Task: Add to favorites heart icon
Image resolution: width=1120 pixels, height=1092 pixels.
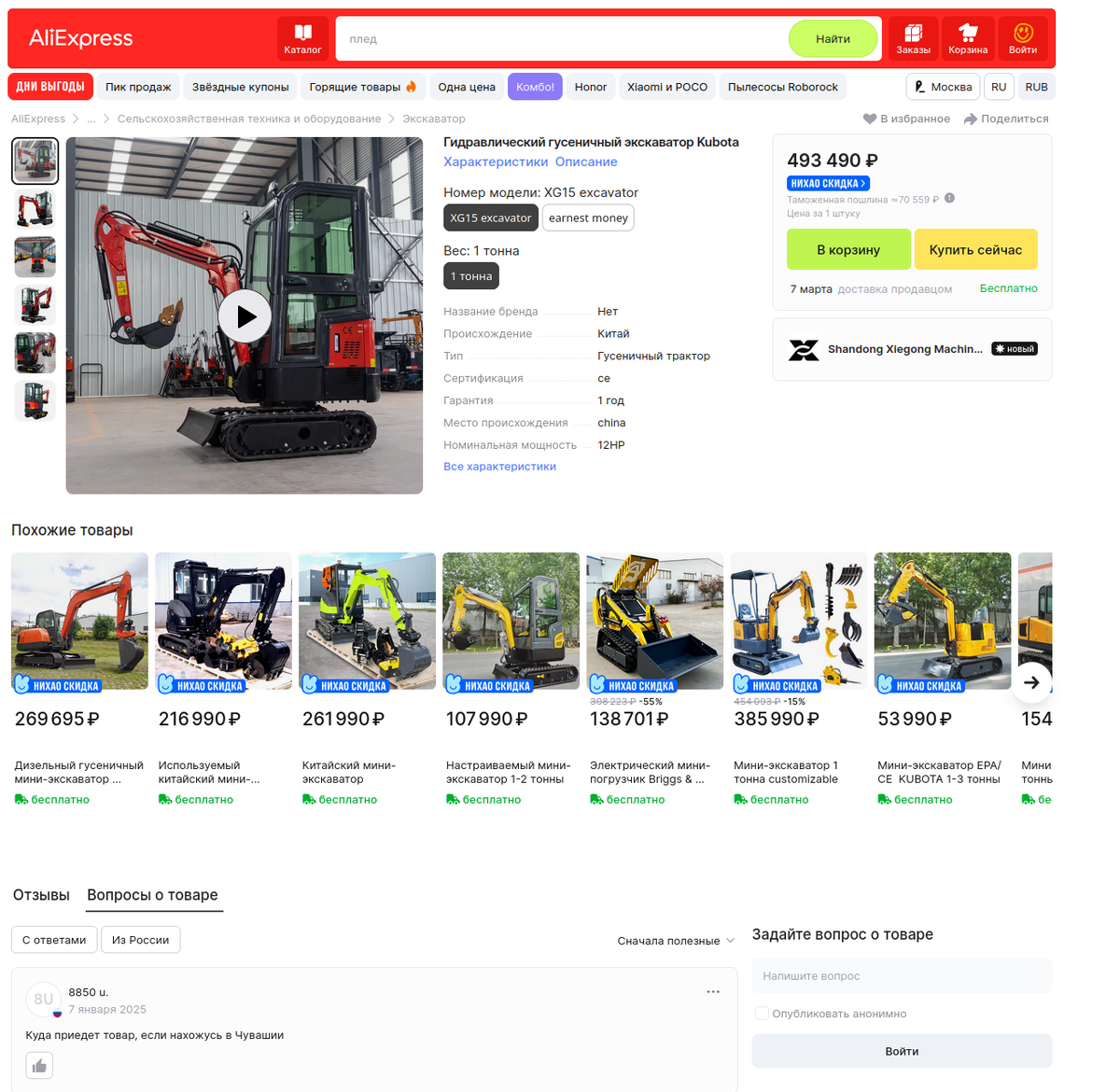Action: 870,119
